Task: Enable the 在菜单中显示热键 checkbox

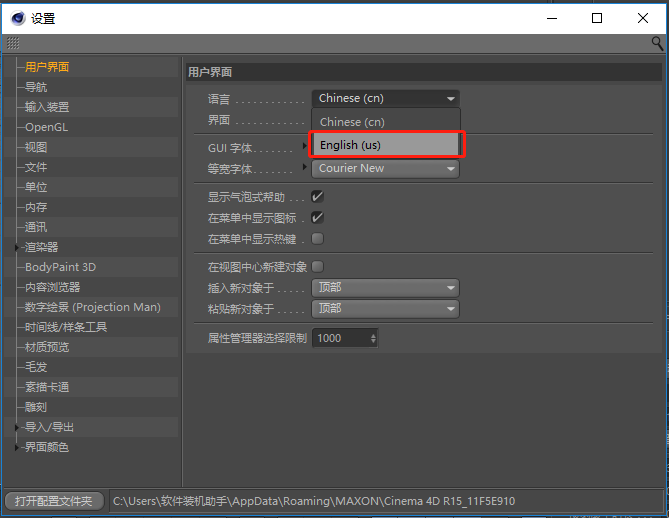Action: pyautogui.click(x=317, y=238)
